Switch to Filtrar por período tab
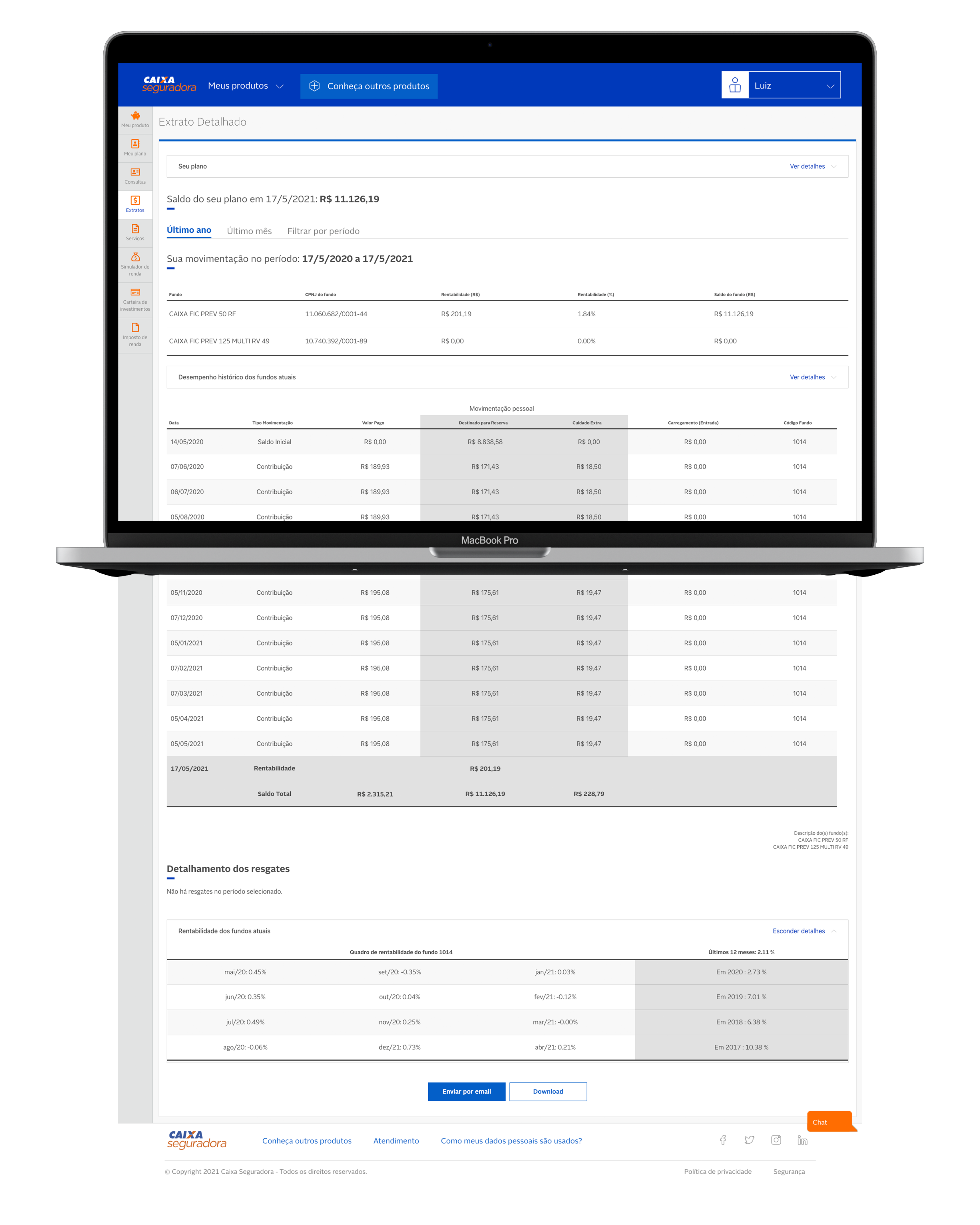The width and height of the screenshot is (980, 1225). 324,231
